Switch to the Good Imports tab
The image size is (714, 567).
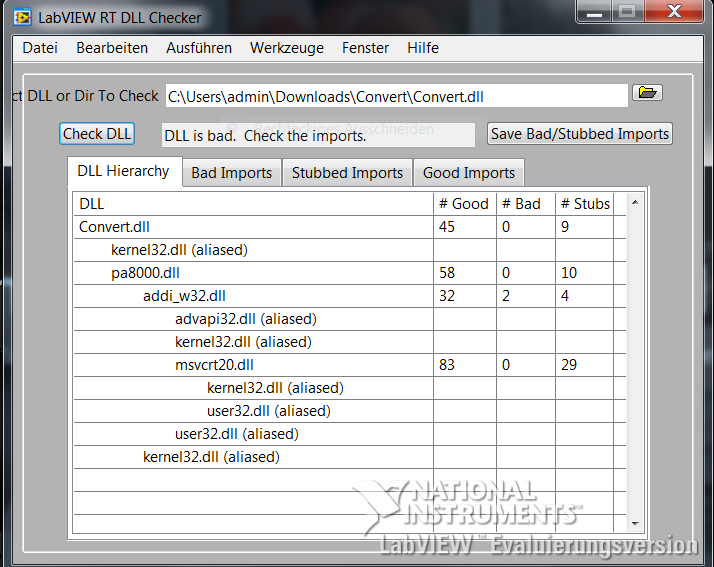pyautogui.click(x=469, y=173)
